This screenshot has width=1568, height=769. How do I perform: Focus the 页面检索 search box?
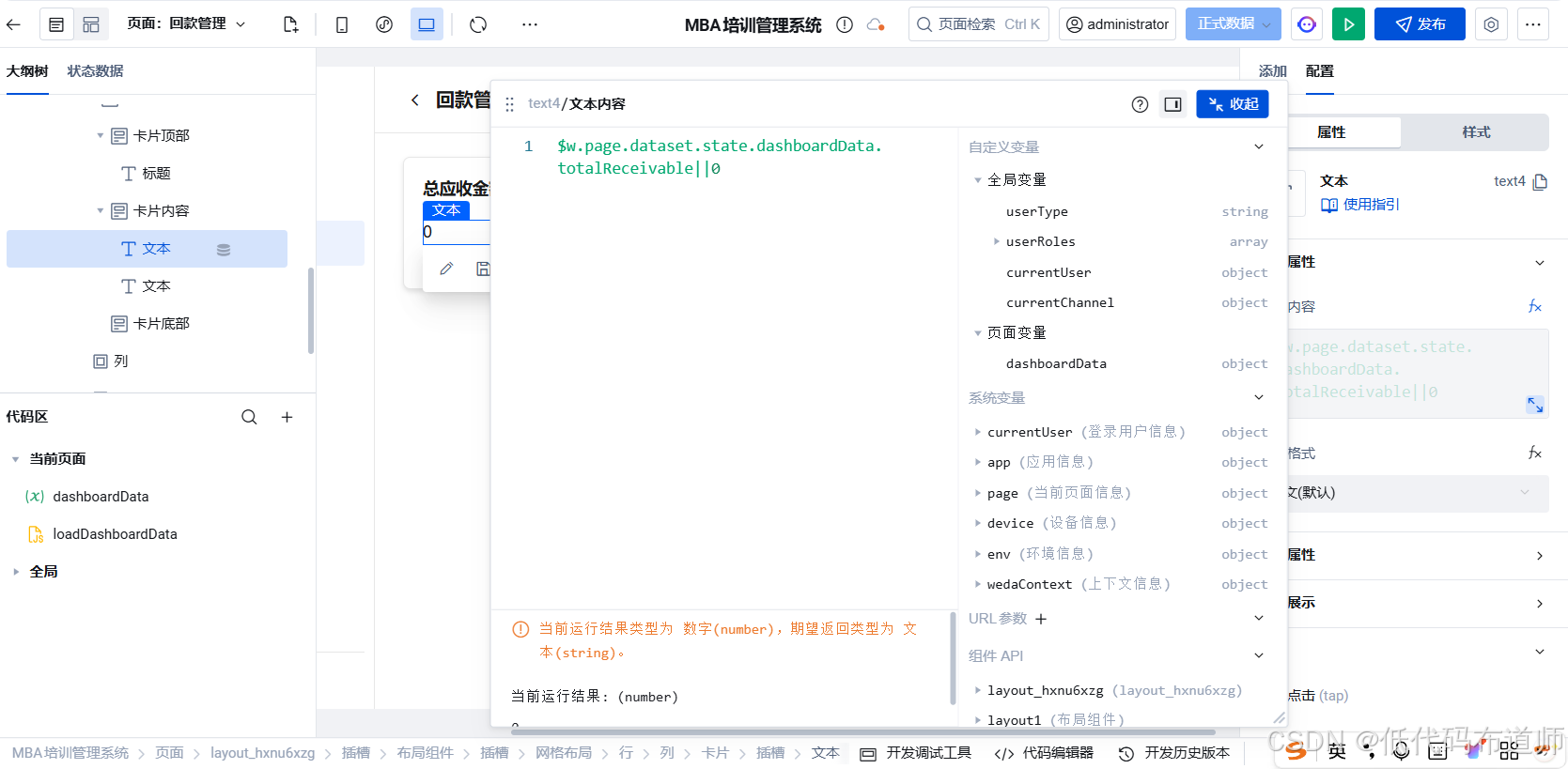tap(979, 24)
